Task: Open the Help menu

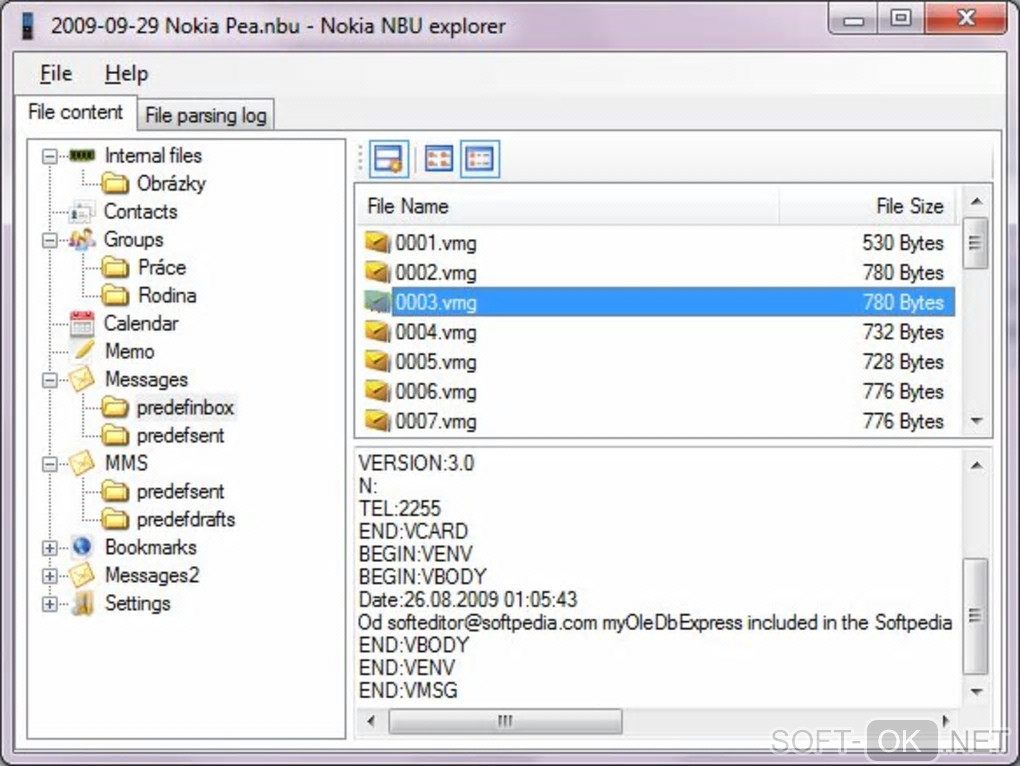Action: [126, 73]
